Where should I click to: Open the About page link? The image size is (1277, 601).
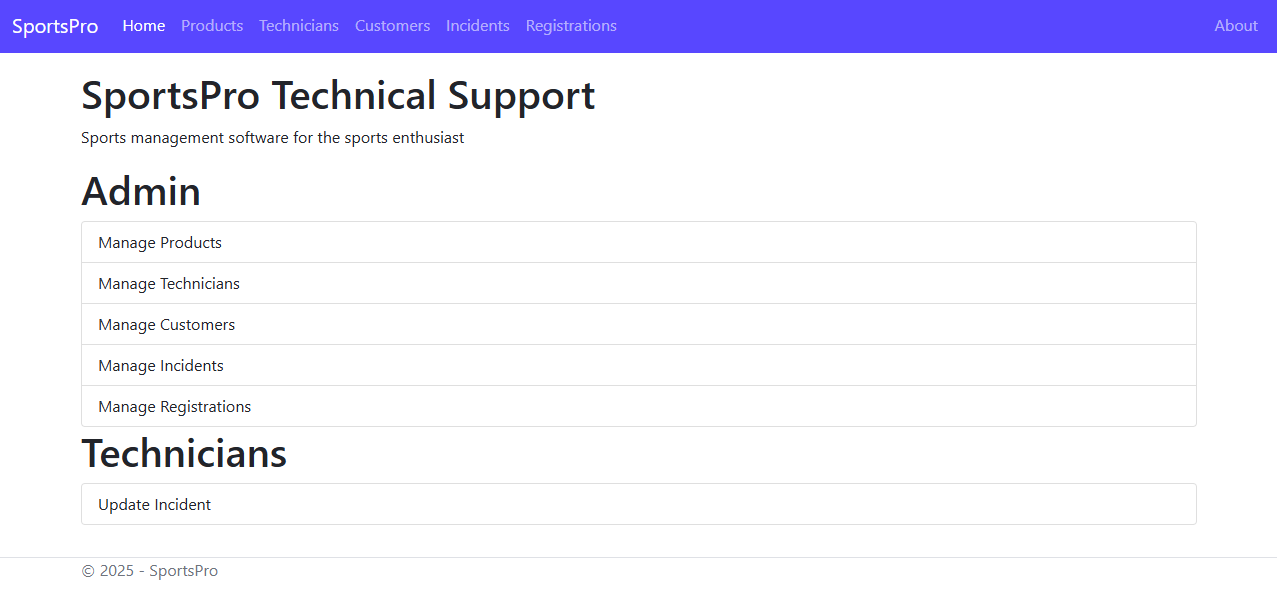click(x=1236, y=26)
